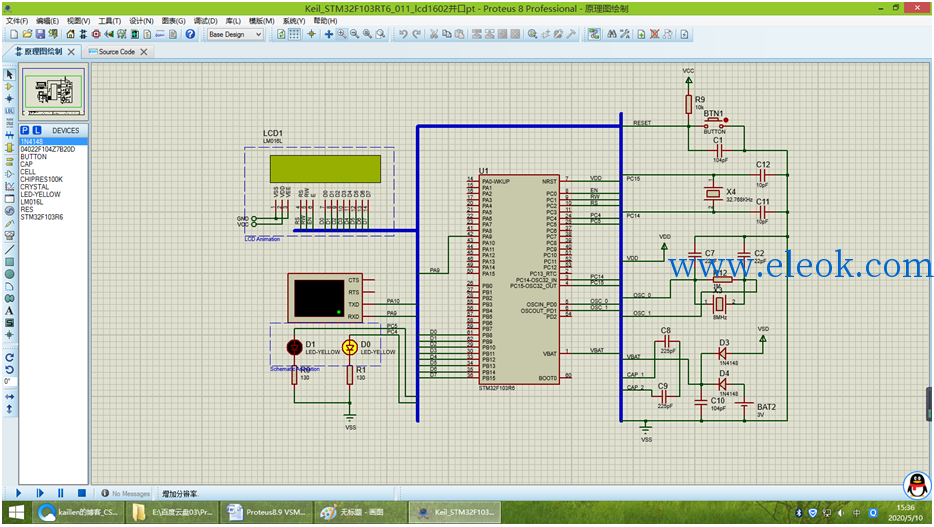934x527 pixels.
Task: Select 1N4148 in the devices list
Action: click(x=53, y=142)
